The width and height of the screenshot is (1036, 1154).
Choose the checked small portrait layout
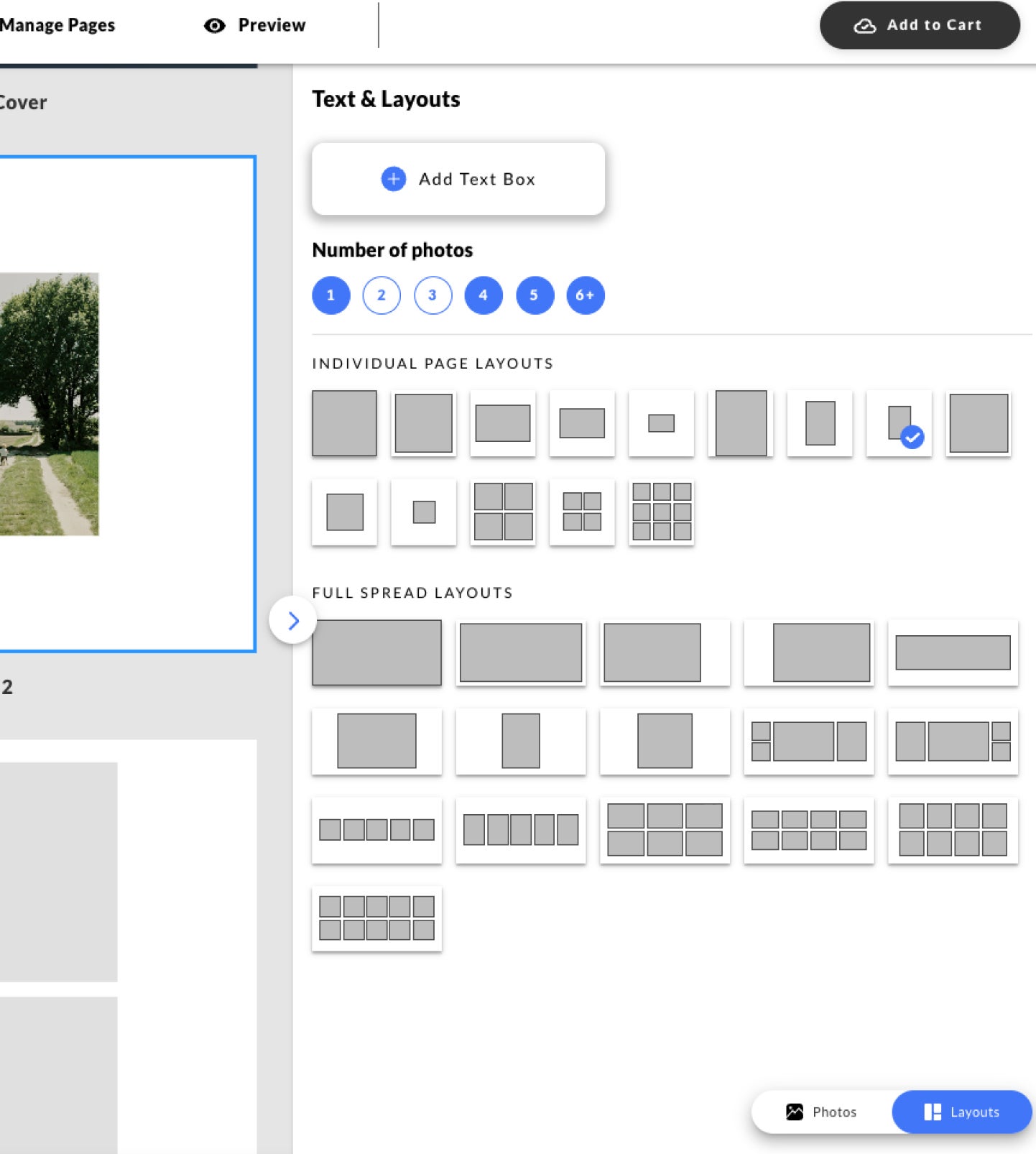(899, 423)
